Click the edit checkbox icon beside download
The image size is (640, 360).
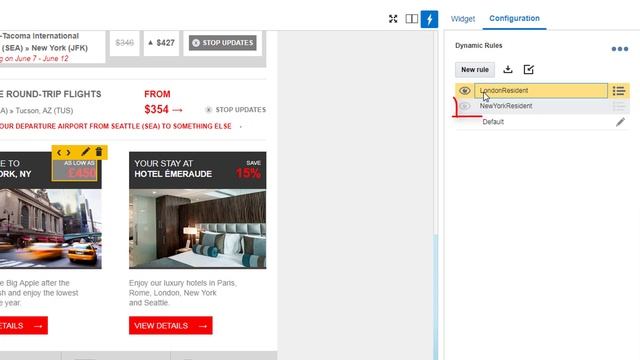[529, 69]
